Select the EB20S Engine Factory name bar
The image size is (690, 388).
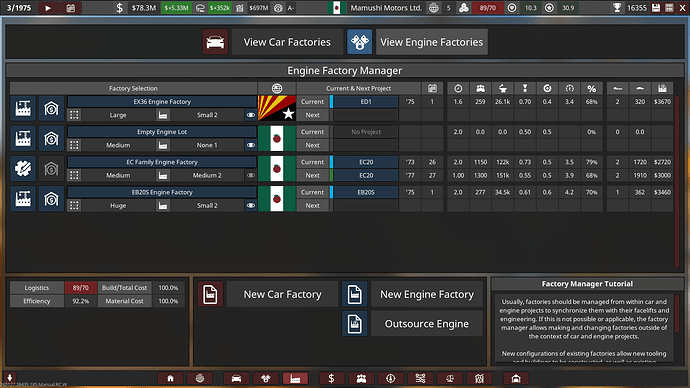tap(162, 192)
